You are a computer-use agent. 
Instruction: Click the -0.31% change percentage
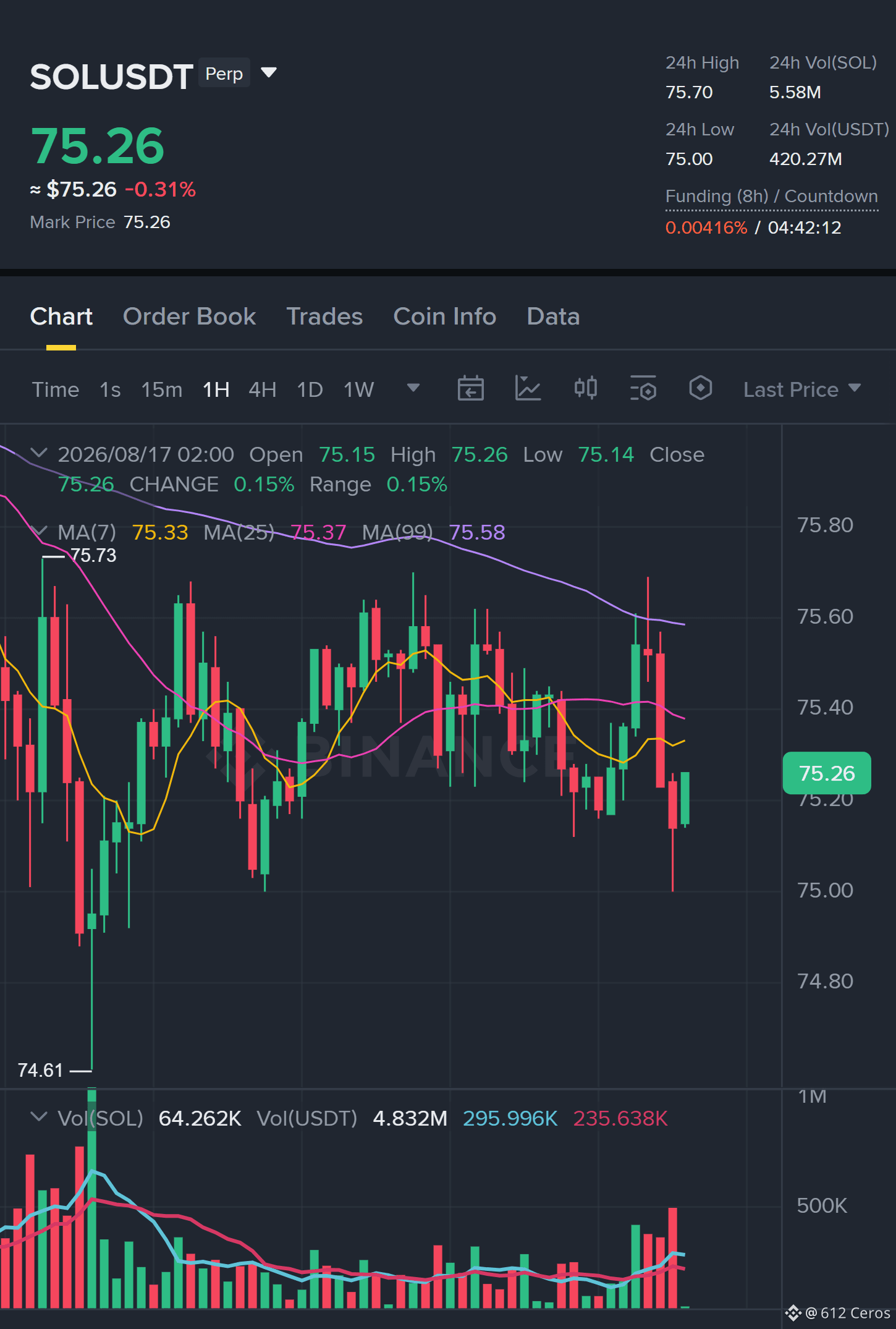point(160,189)
